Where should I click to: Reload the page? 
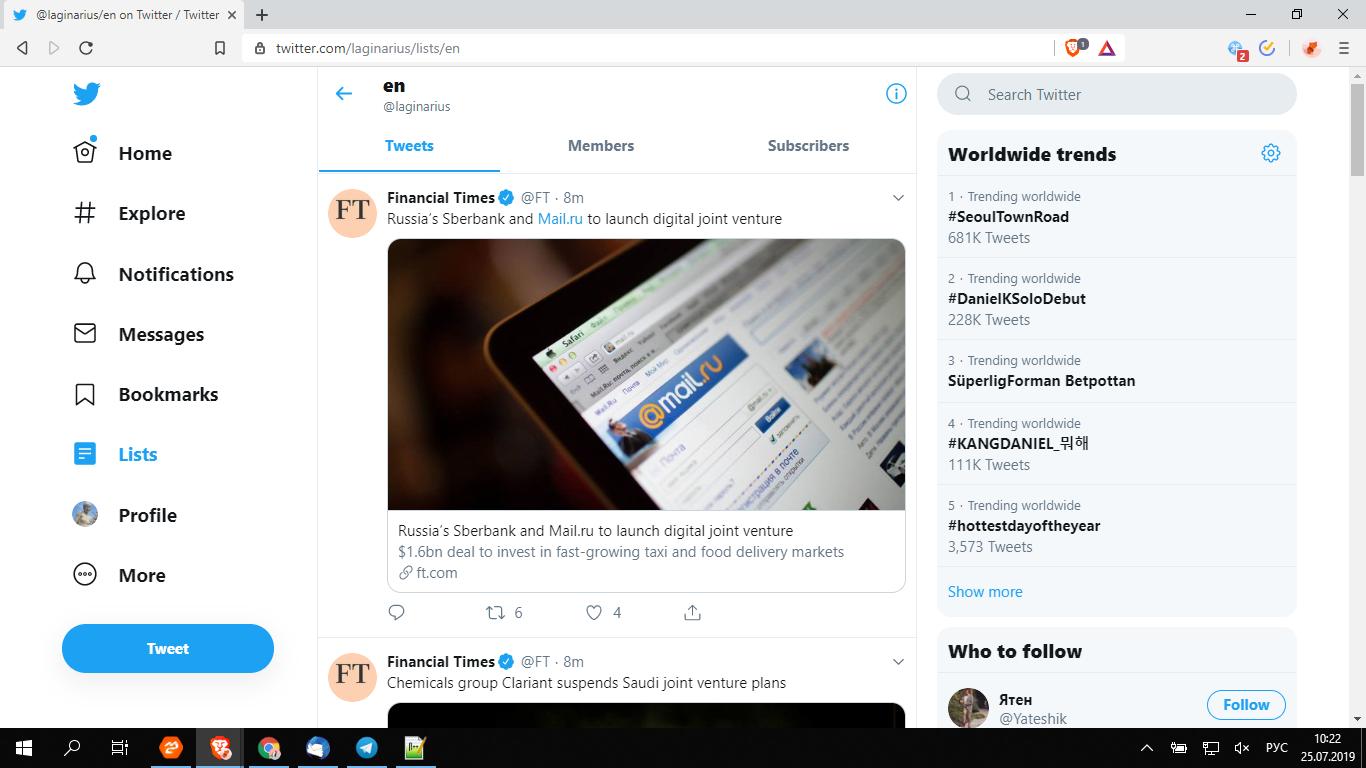(86, 48)
